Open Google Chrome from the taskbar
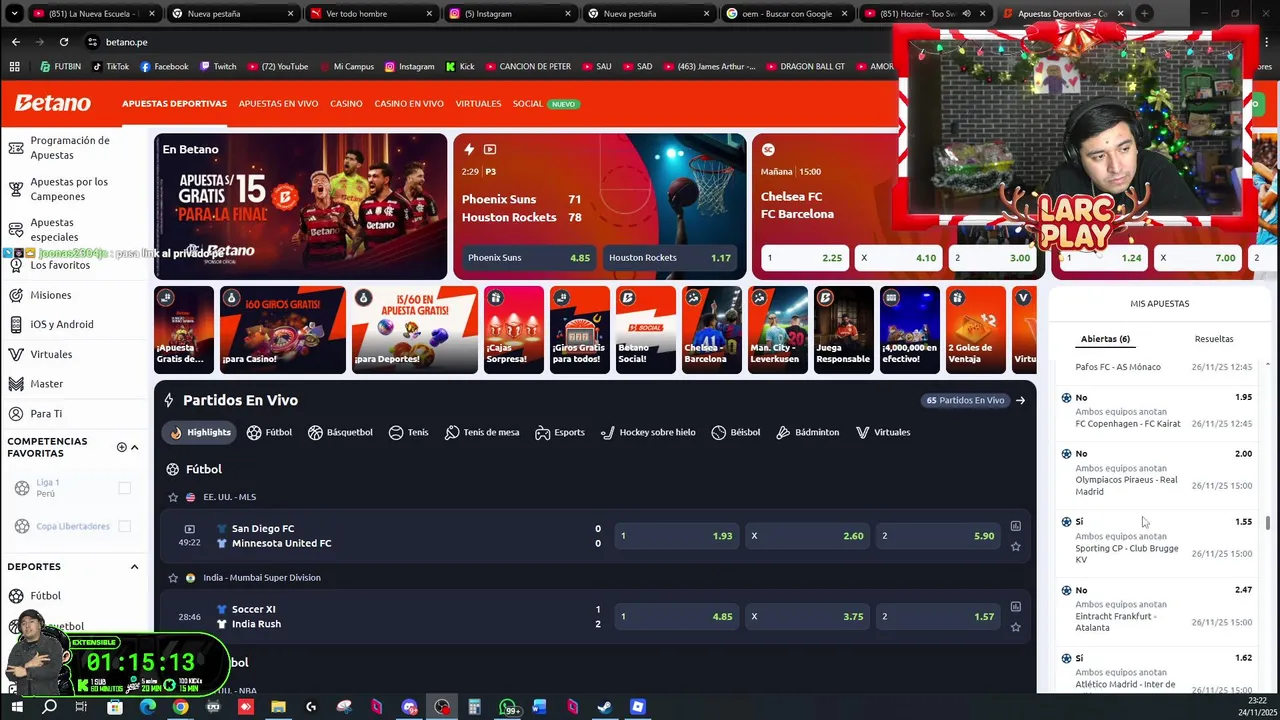This screenshot has width=1280, height=720. 180,707
